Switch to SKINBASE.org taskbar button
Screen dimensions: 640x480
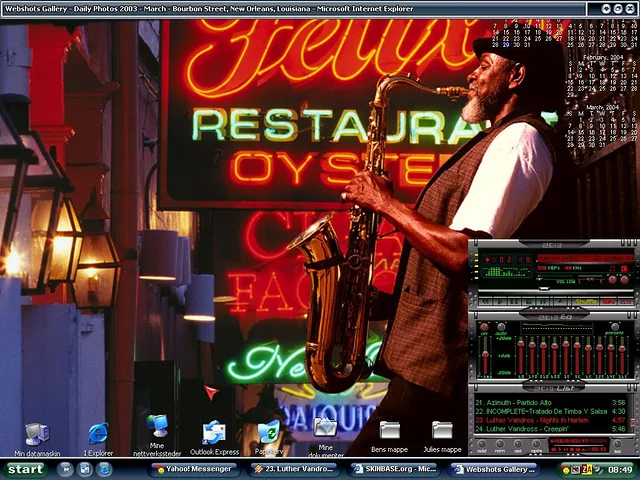[x=394, y=469]
